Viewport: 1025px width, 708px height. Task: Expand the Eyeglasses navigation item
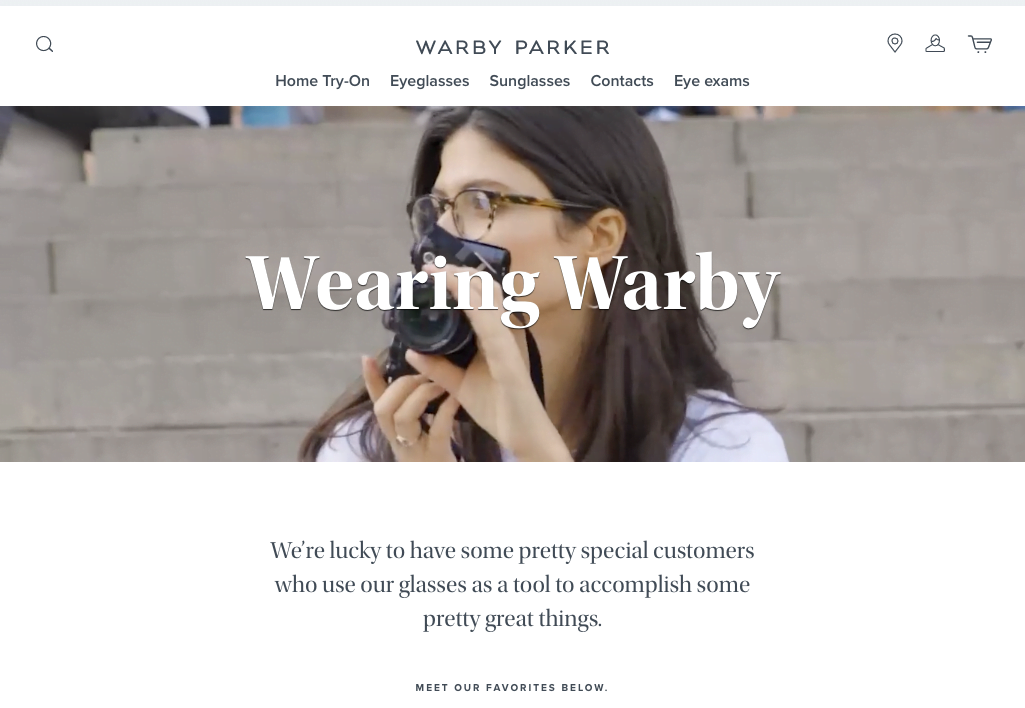429,81
